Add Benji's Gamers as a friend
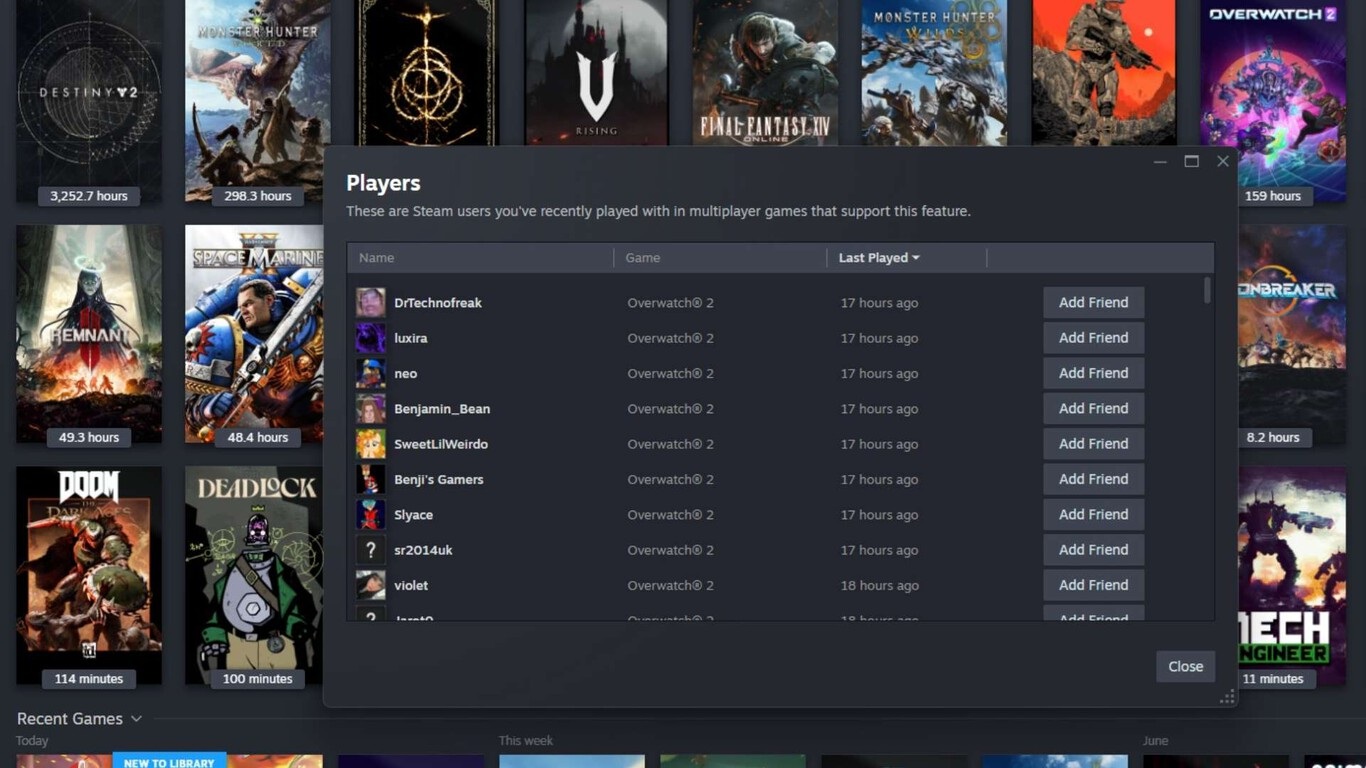Image resolution: width=1366 pixels, height=768 pixels. point(1093,479)
